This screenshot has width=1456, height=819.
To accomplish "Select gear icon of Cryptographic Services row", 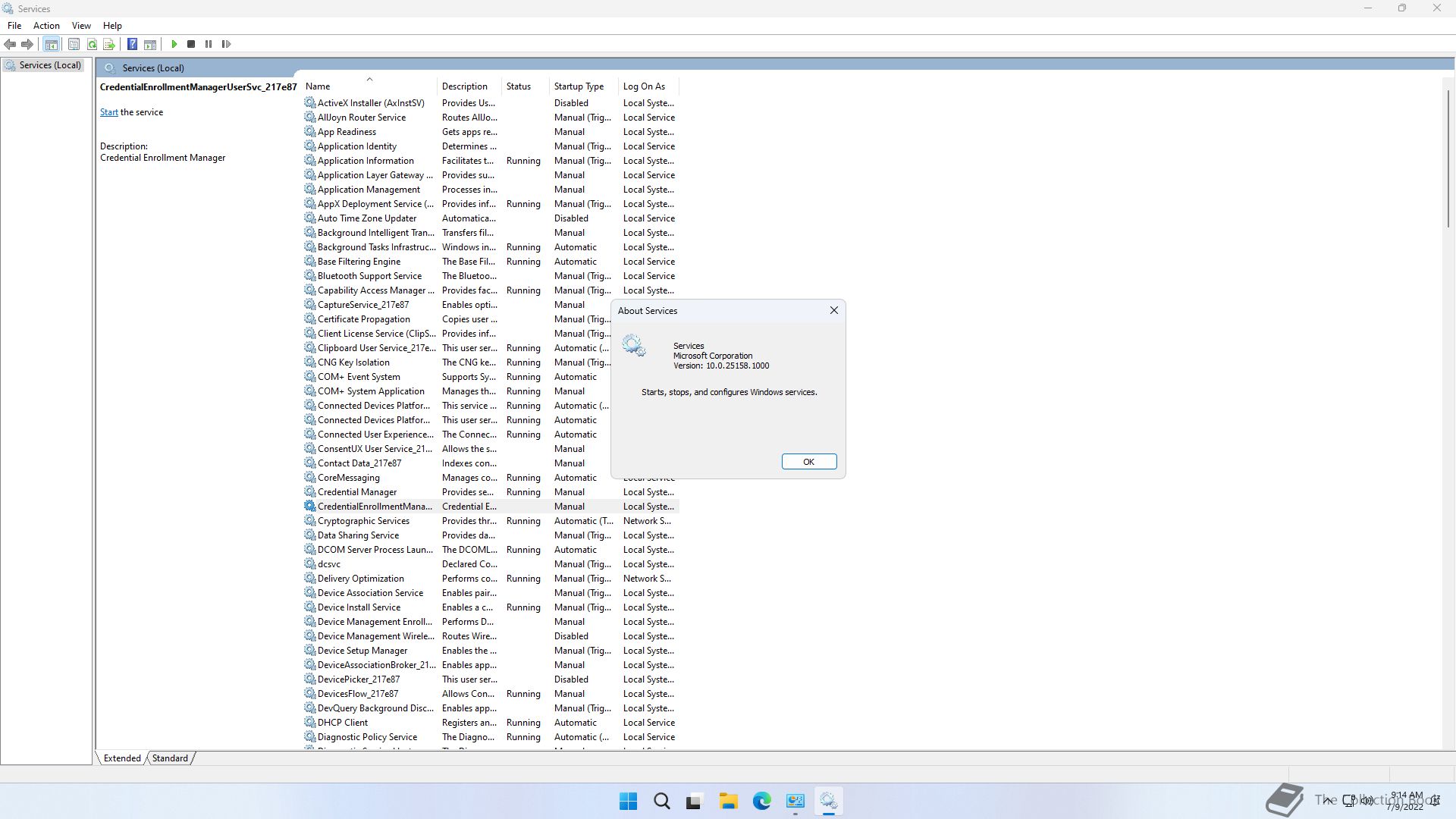I will 309,520.
